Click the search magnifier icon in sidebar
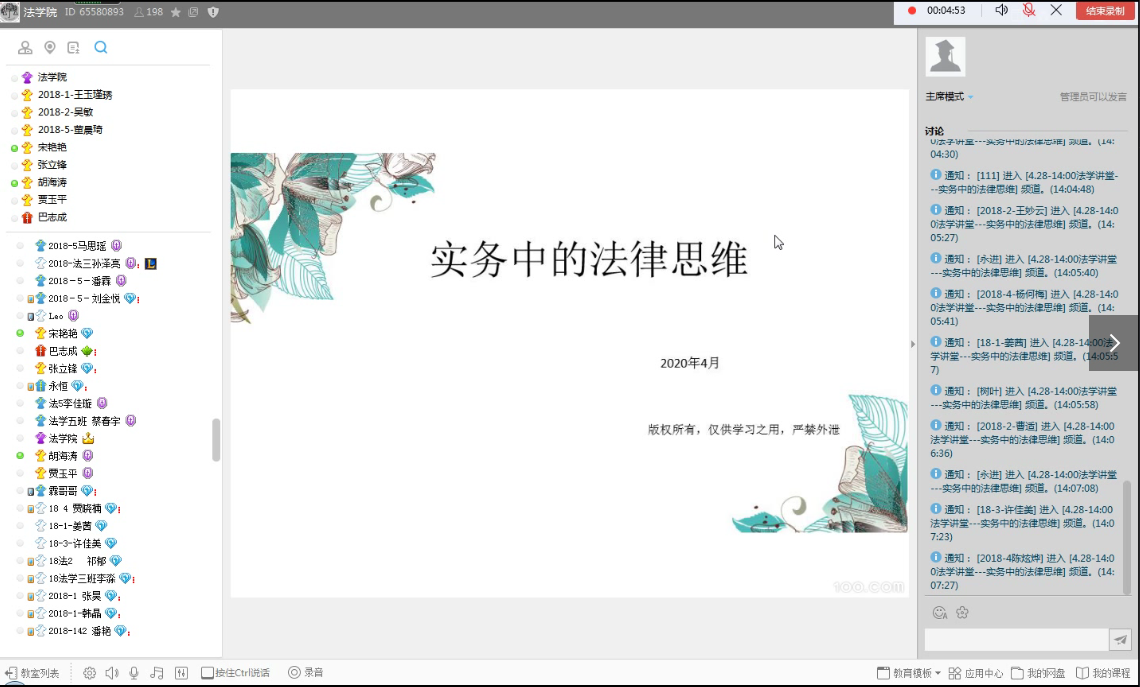 pos(100,47)
